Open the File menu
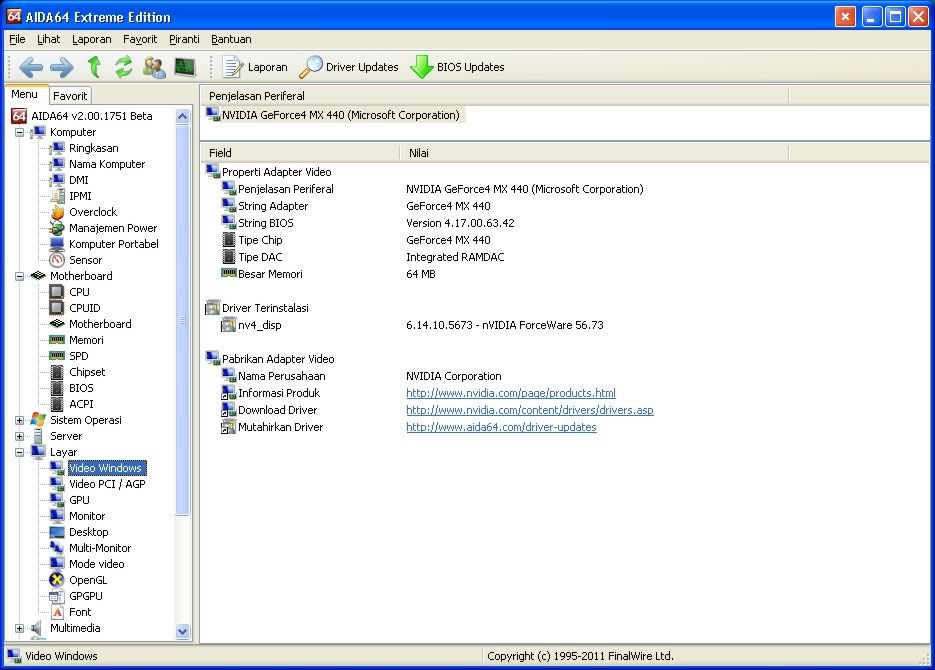The height and width of the screenshot is (670, 935). click(17, 39)
